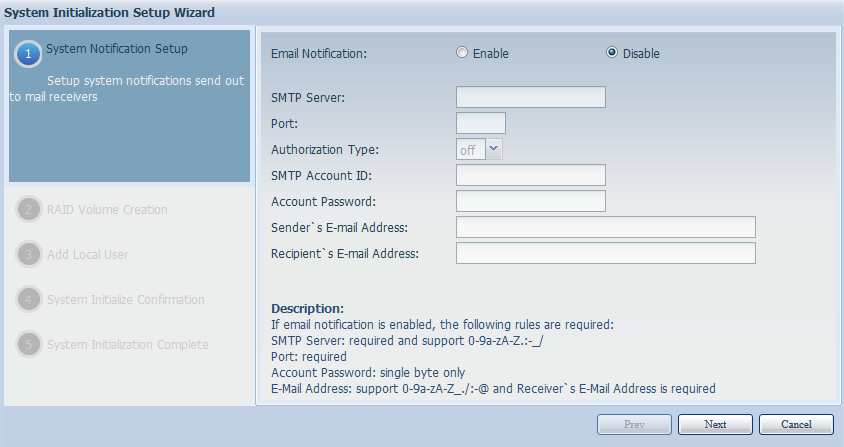The height and width of the screenshot is (447, 844).
Task: Select the System Notification Setup step
Action: coord(116,48)
